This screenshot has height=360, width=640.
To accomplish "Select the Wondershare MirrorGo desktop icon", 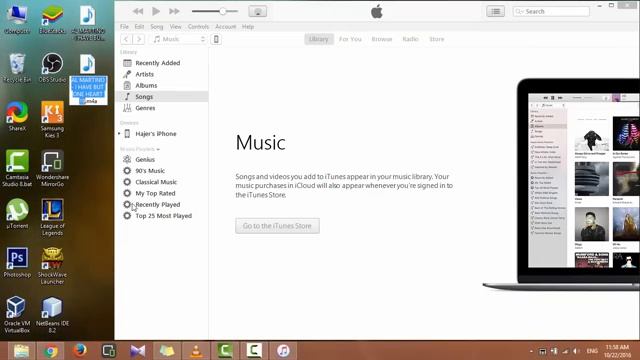I will (52, 169).
